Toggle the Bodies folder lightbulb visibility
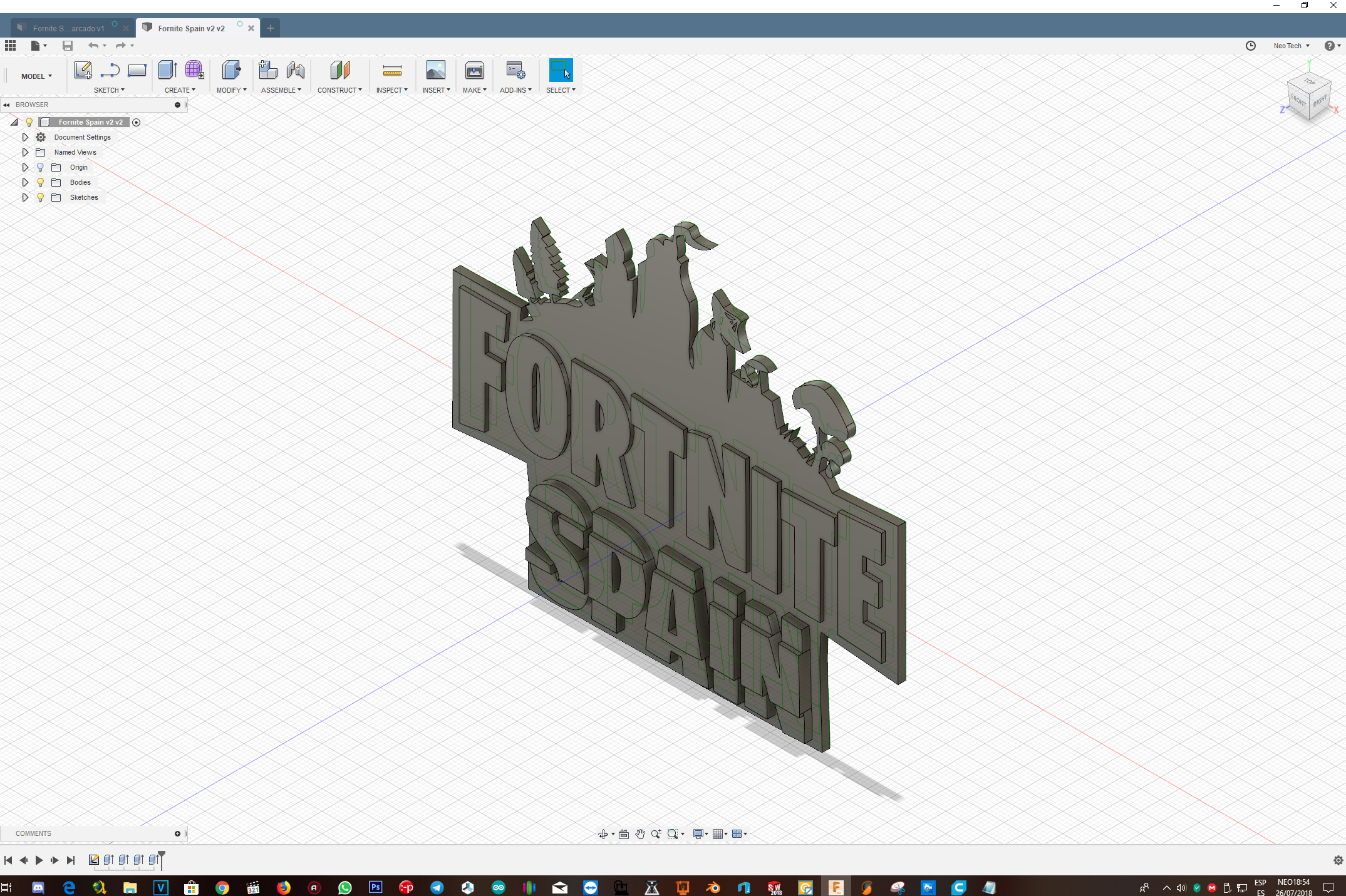Viewport: 1346px width, 896px height. pyautogui.click(x=41, y=182)
